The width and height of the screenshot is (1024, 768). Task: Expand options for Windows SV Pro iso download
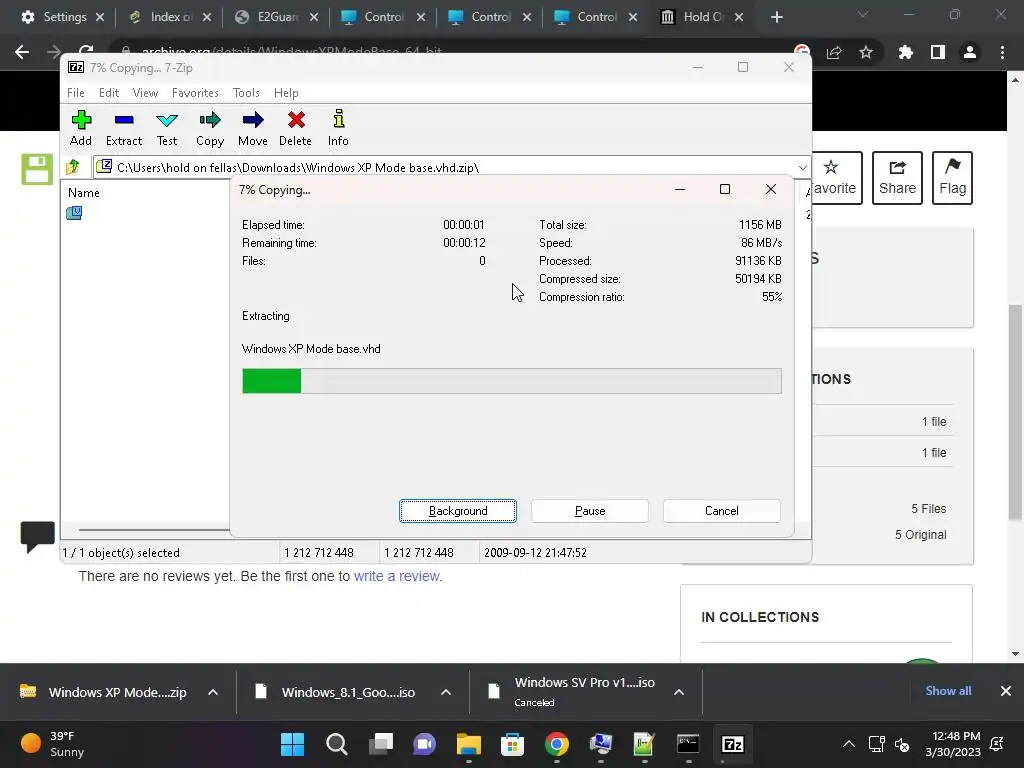679,692
